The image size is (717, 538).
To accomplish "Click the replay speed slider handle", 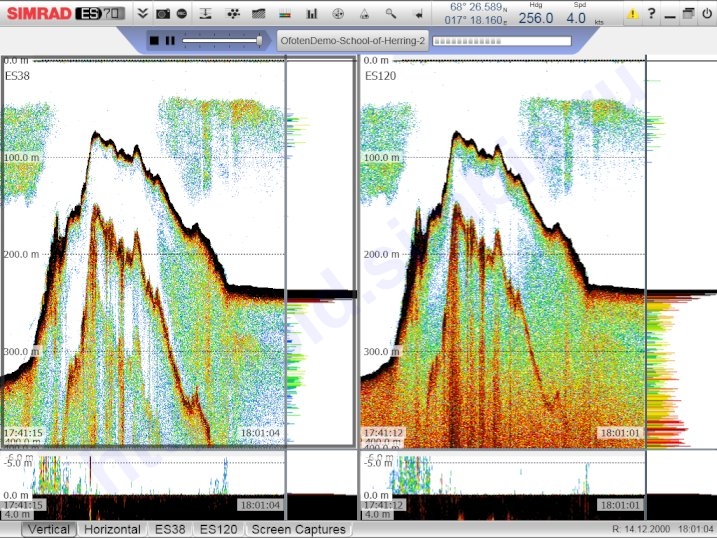I will tap(260, 40).
